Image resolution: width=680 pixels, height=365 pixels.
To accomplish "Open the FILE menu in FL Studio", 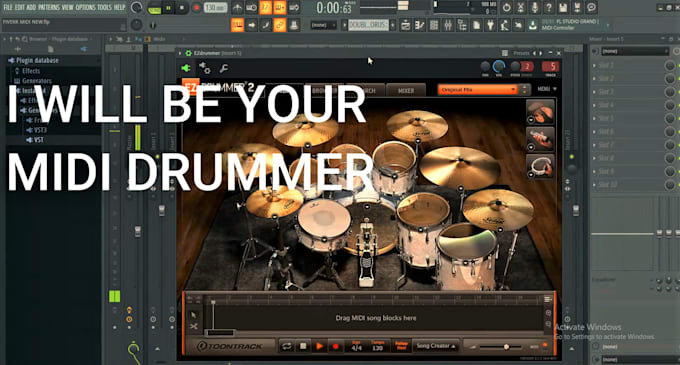I will pyautogui.click(x=7, y=7).
